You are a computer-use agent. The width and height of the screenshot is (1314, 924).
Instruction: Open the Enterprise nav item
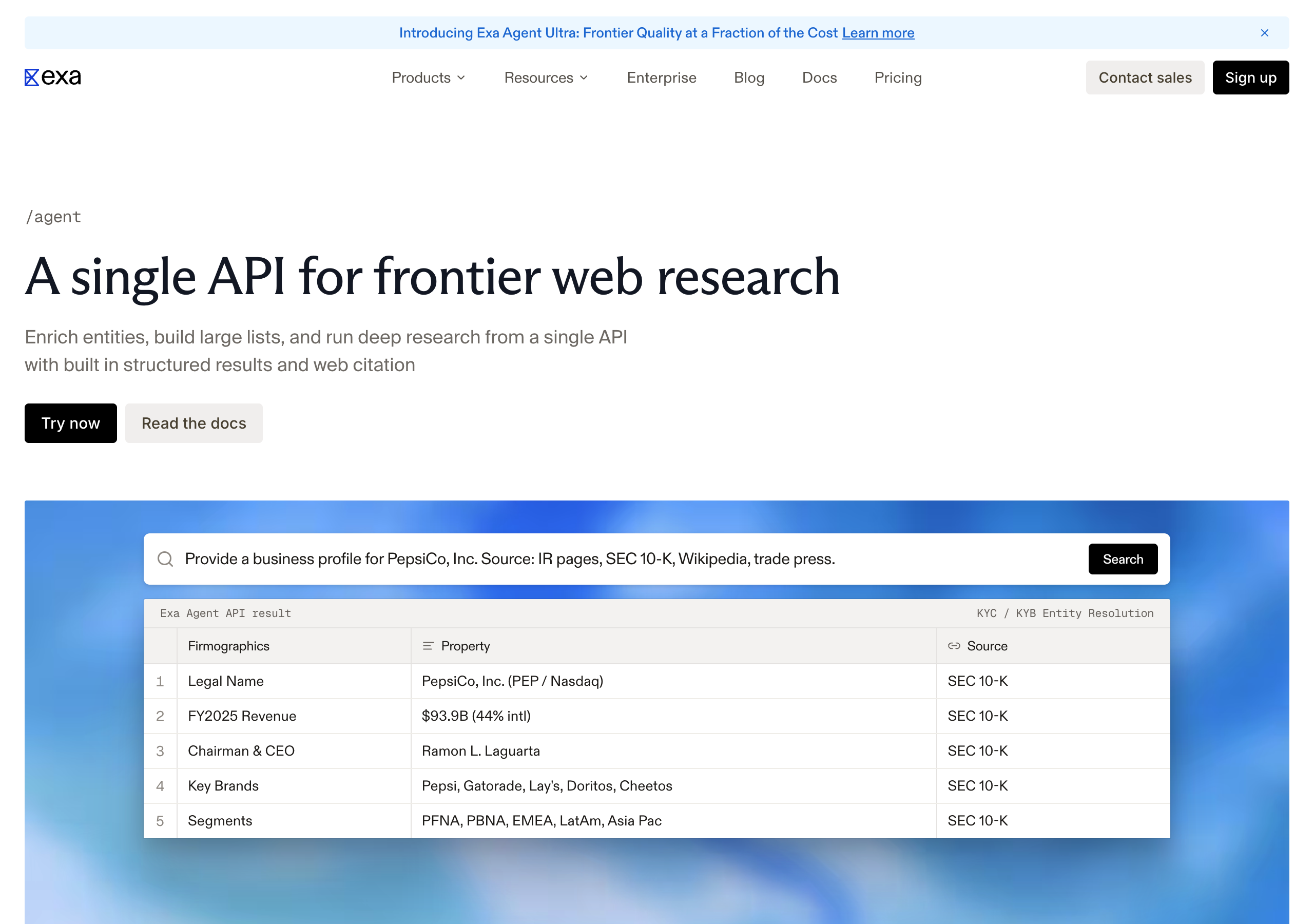click(662, 78)
